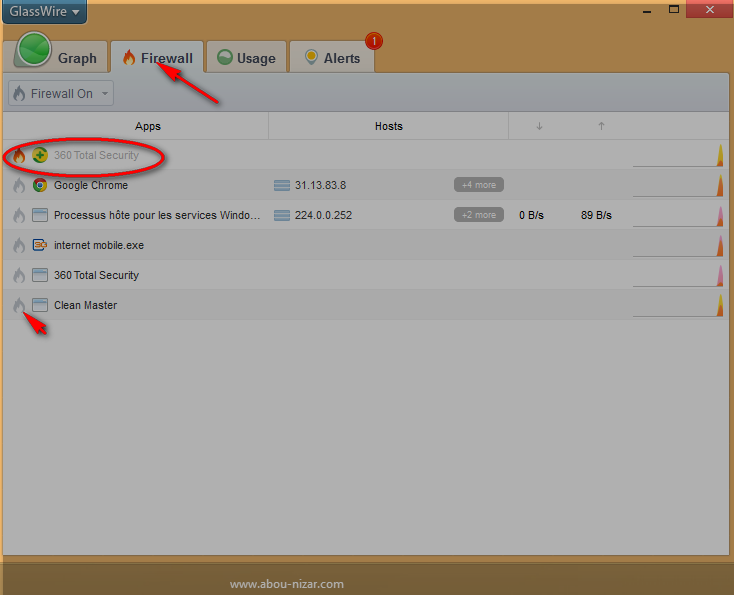Click the green Graph globe icon
The width and height of the screenshot is (734, 595).
[x=34, y=49]
